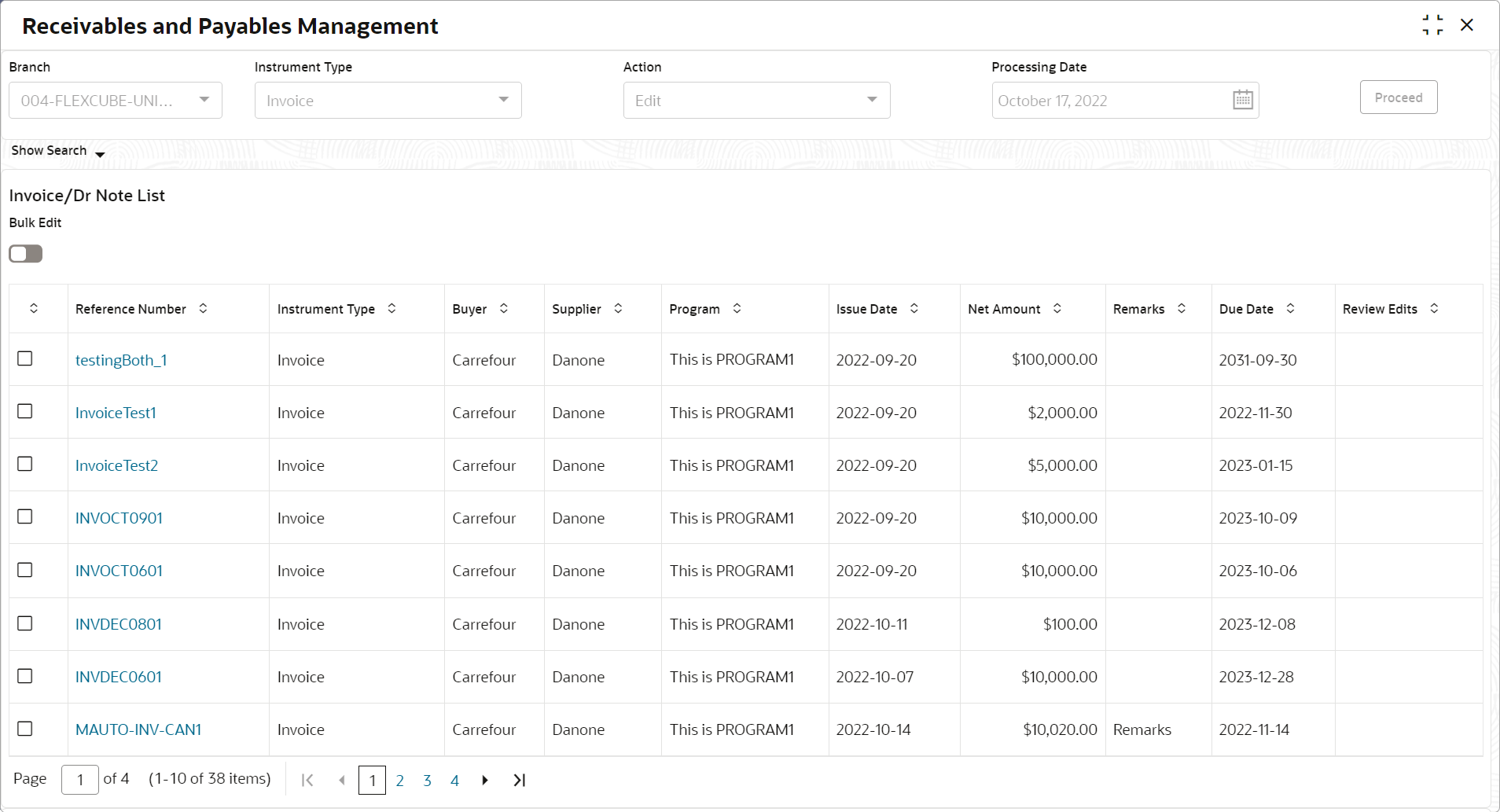
Task: Select the MAUTO-INV-CAN1 row checkbox
Action: pyautogui.click(x=25, y=729)
